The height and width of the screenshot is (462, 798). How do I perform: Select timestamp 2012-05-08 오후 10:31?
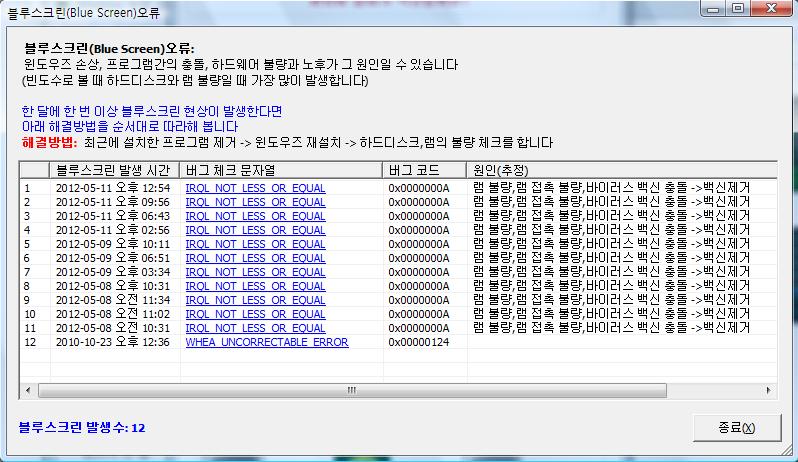(x=113, y=286)
